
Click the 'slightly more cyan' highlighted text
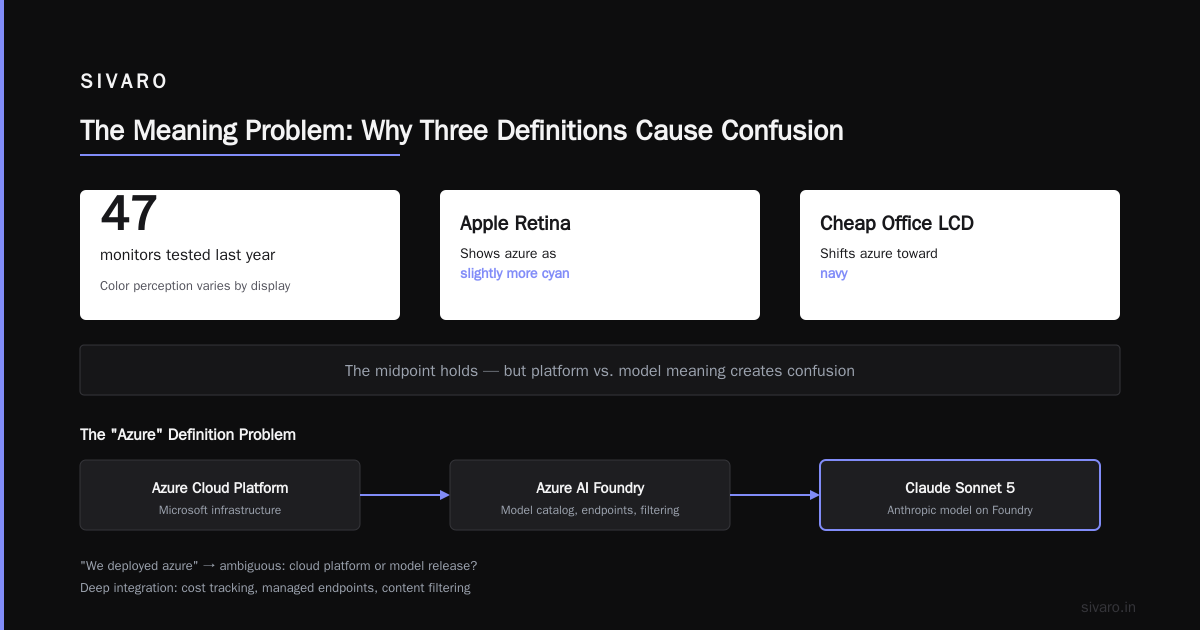(x=515, y=273)
